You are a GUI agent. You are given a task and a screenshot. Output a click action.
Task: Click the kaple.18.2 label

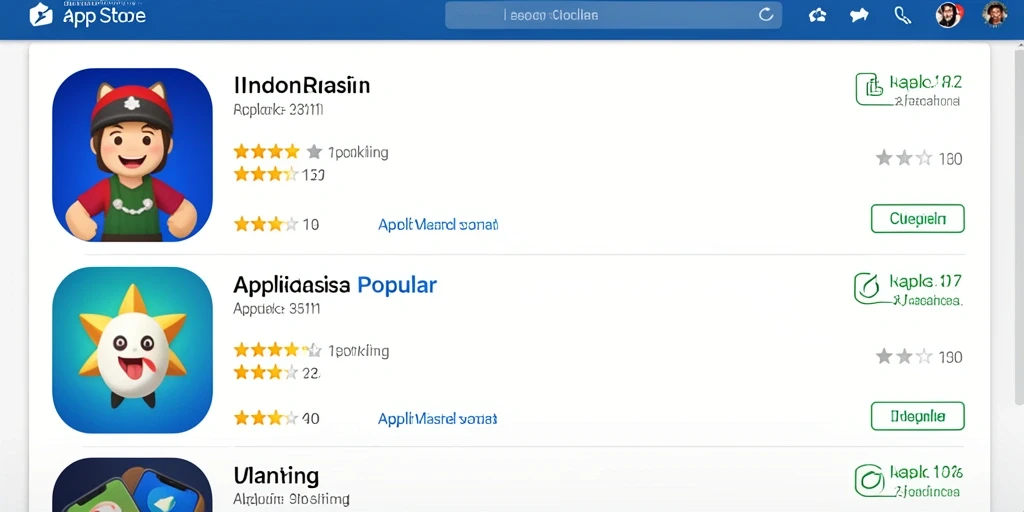926,82
